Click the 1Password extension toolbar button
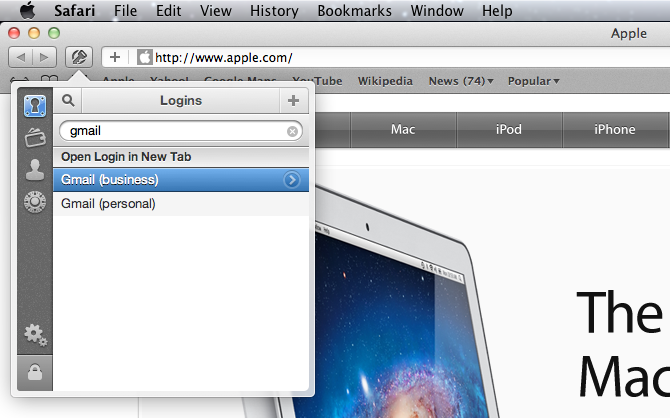The image size is (670, 418). click(x=79, y=57)
